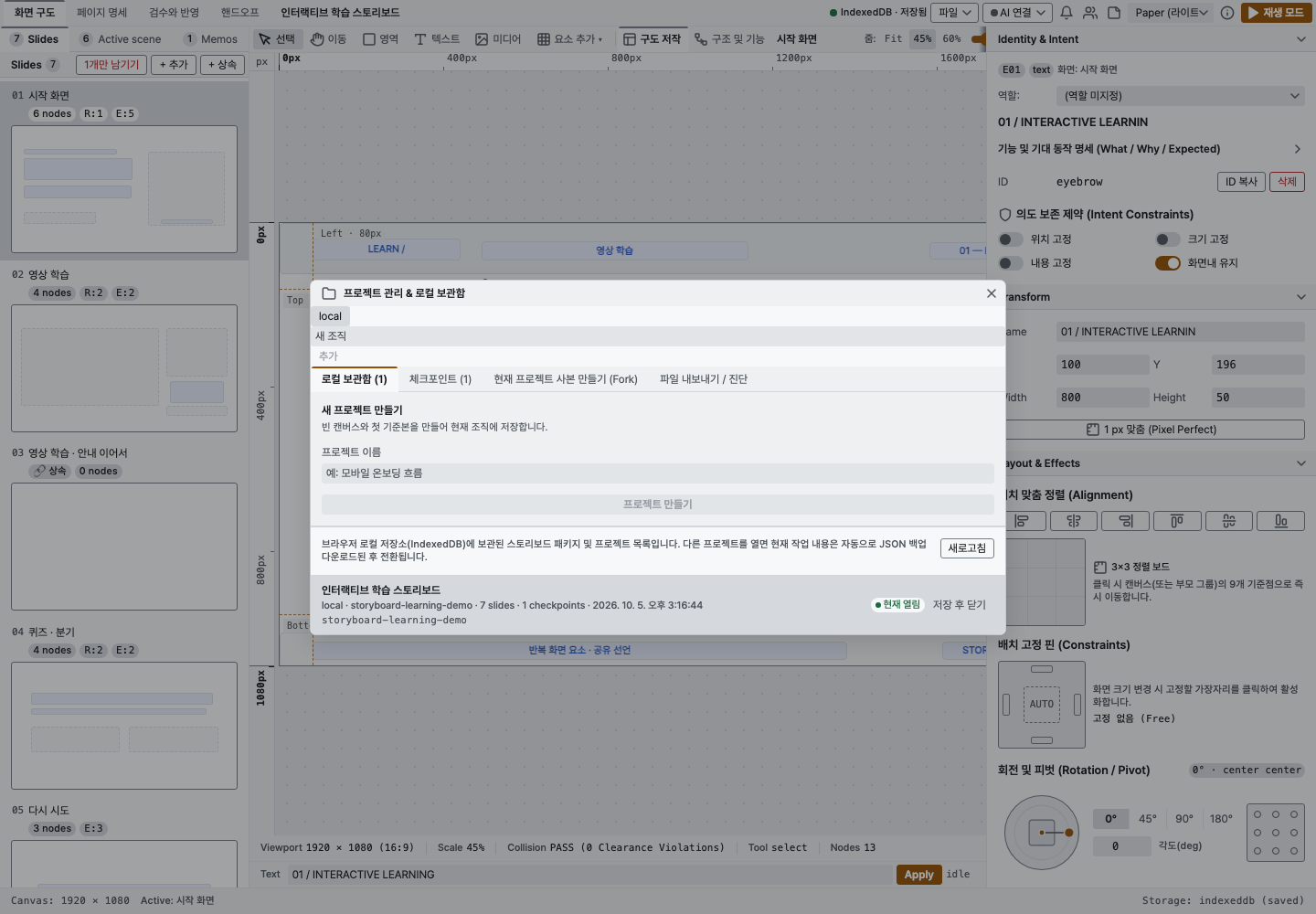This screenshot has height=914, width=1316.
Task: Open the 역할 role dropdown
Action: (x=1180, y=96)
